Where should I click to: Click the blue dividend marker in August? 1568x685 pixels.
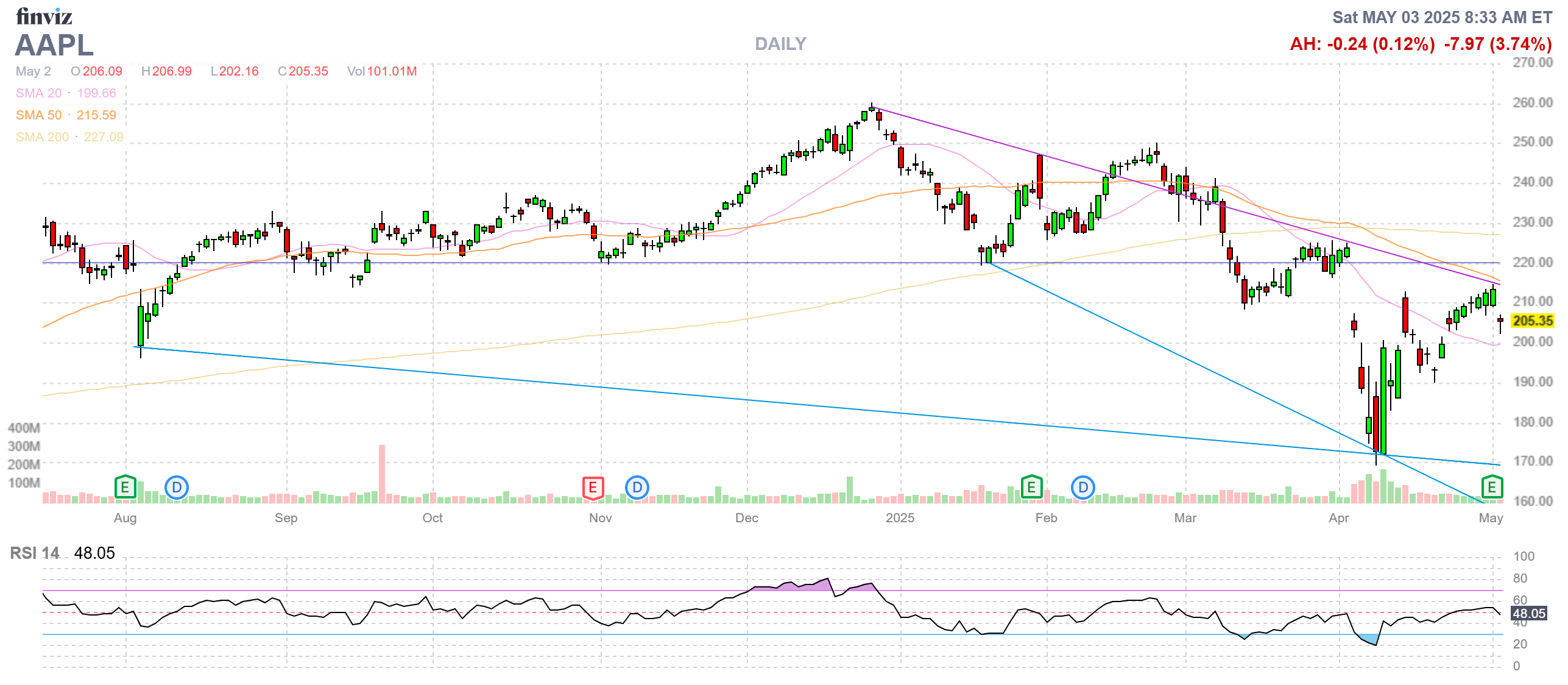coord(177,488)
